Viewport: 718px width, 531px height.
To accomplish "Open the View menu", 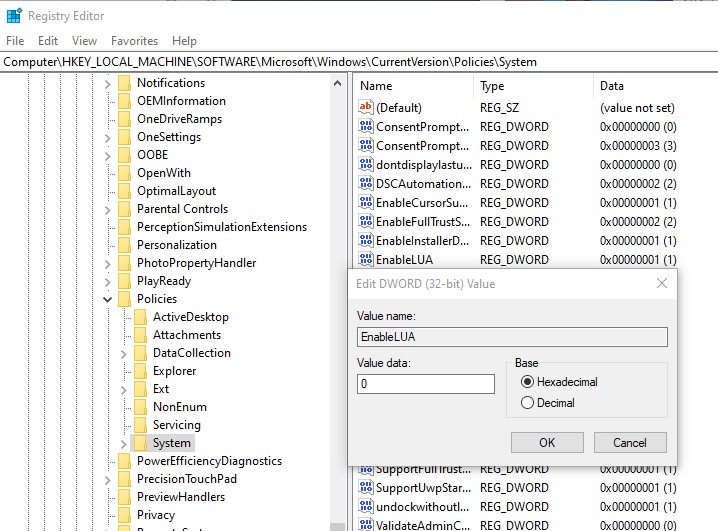I will tap(84, 41).
